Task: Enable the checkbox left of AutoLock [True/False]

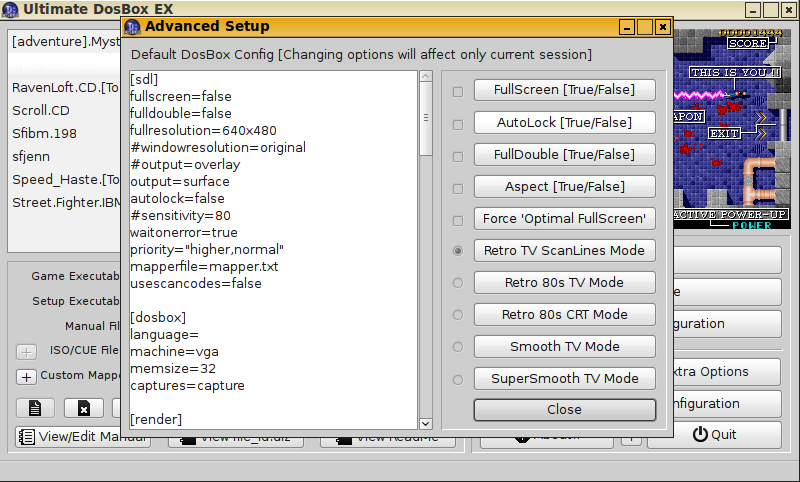Action: [458, 123]
